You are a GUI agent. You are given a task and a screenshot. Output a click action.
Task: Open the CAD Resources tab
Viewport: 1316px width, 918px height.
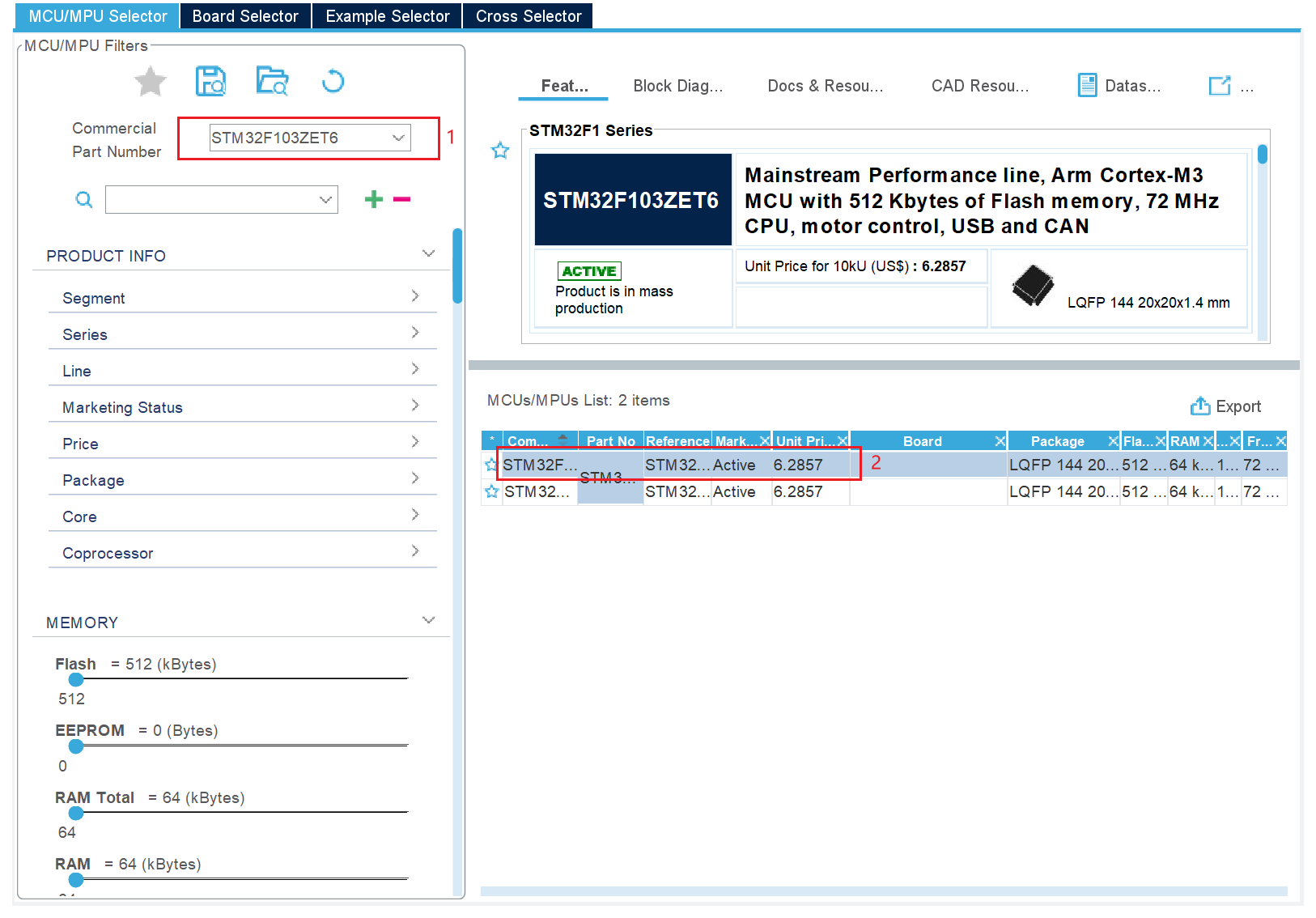[979, 86]
